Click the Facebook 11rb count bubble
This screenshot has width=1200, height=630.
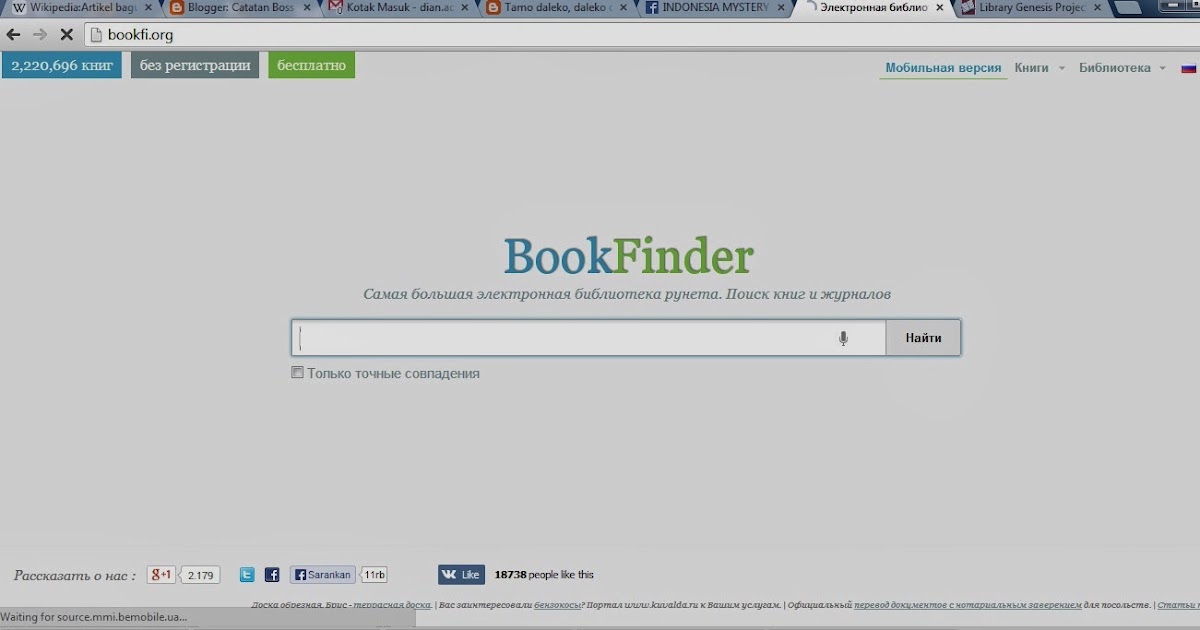click(x=374, y=575)
